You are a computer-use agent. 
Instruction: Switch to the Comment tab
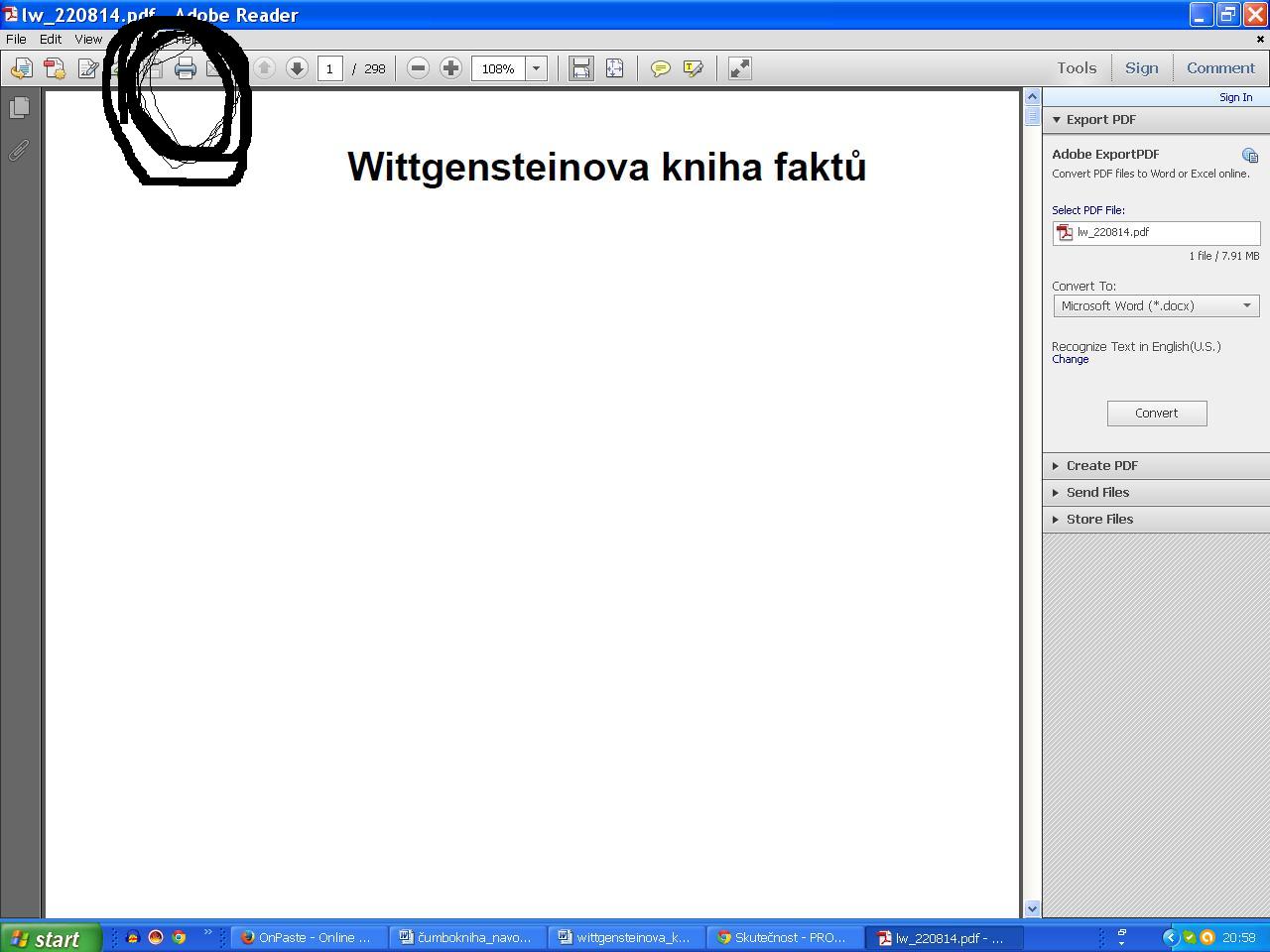click(1220, 67)
